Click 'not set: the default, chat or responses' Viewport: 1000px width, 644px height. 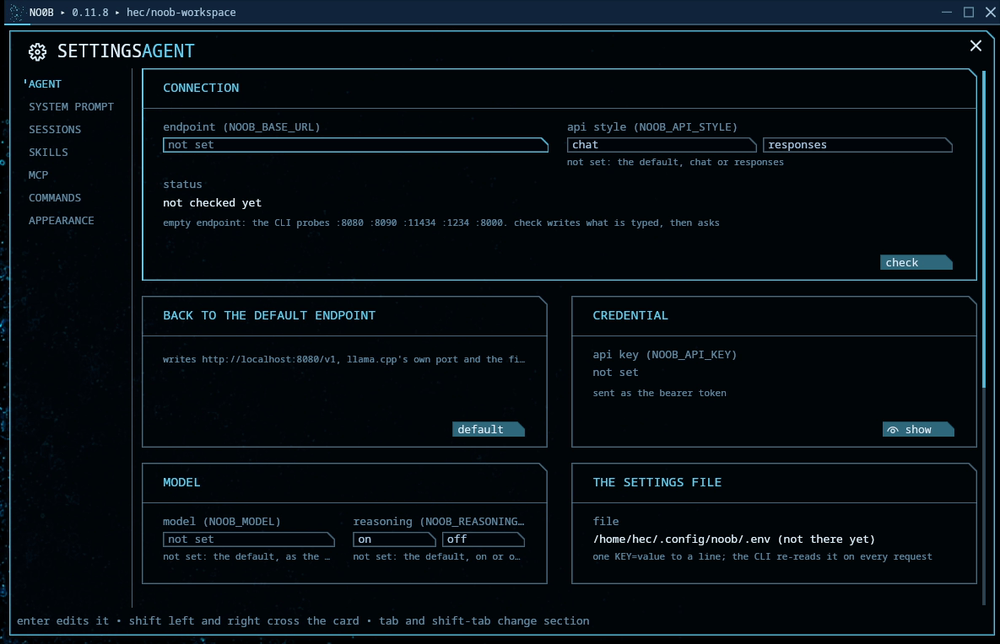click(x=675, y=163)
